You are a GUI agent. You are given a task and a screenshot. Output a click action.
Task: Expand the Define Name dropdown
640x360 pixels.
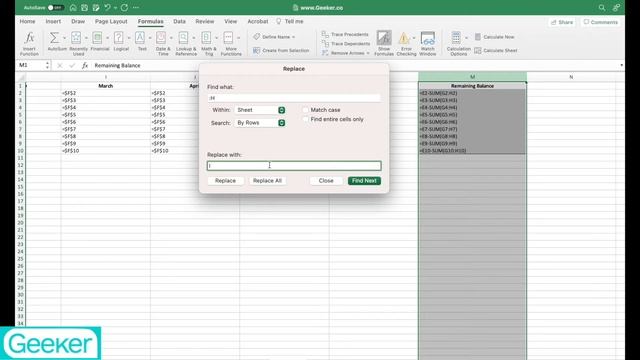[x=293, y=37]
